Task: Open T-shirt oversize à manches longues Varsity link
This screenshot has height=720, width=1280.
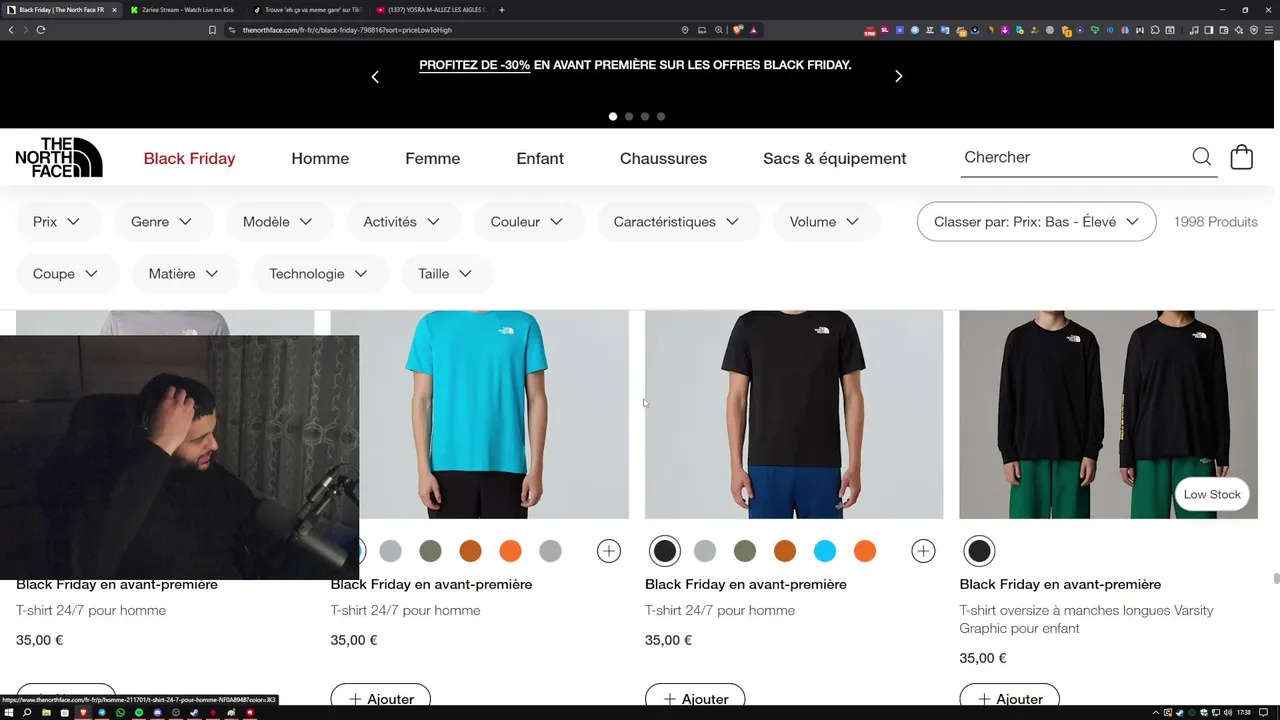Action: tap(1086, 619)
